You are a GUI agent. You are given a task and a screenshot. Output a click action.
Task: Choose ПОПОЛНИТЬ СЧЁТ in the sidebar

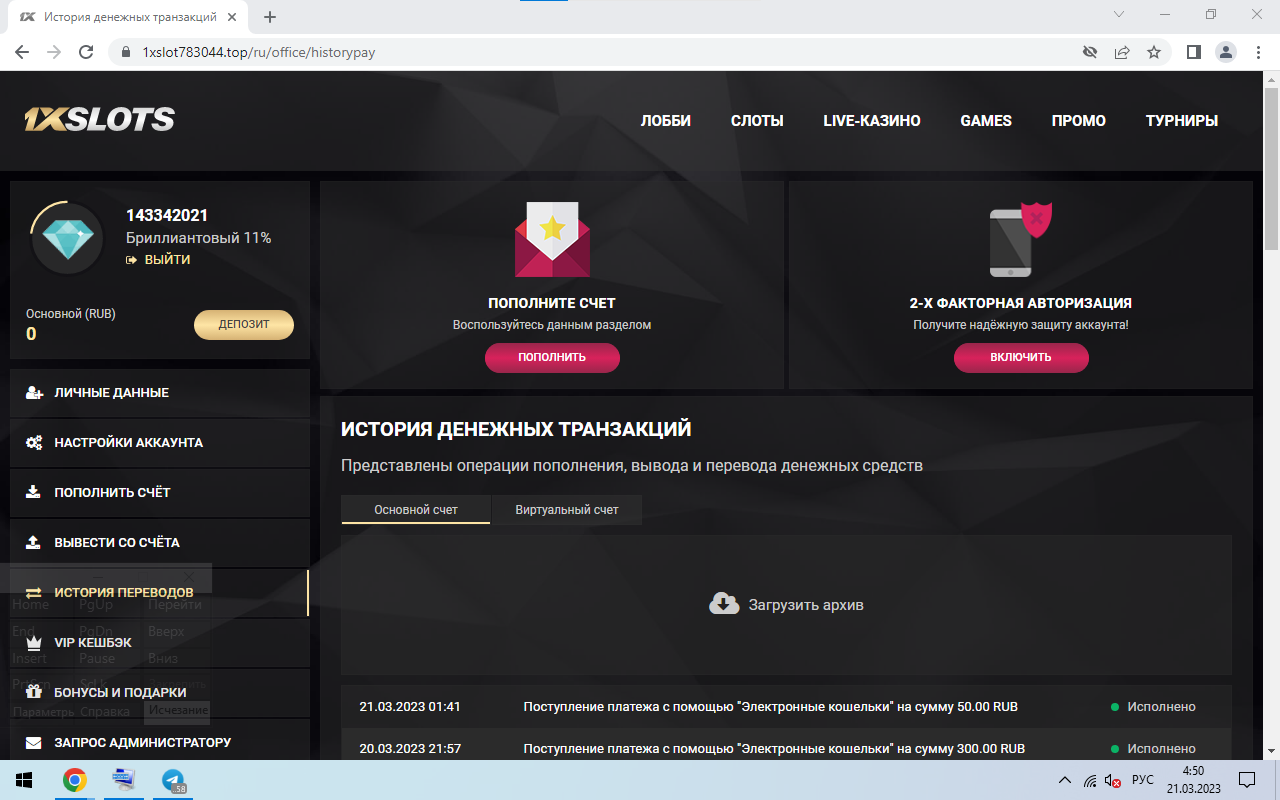160,493
